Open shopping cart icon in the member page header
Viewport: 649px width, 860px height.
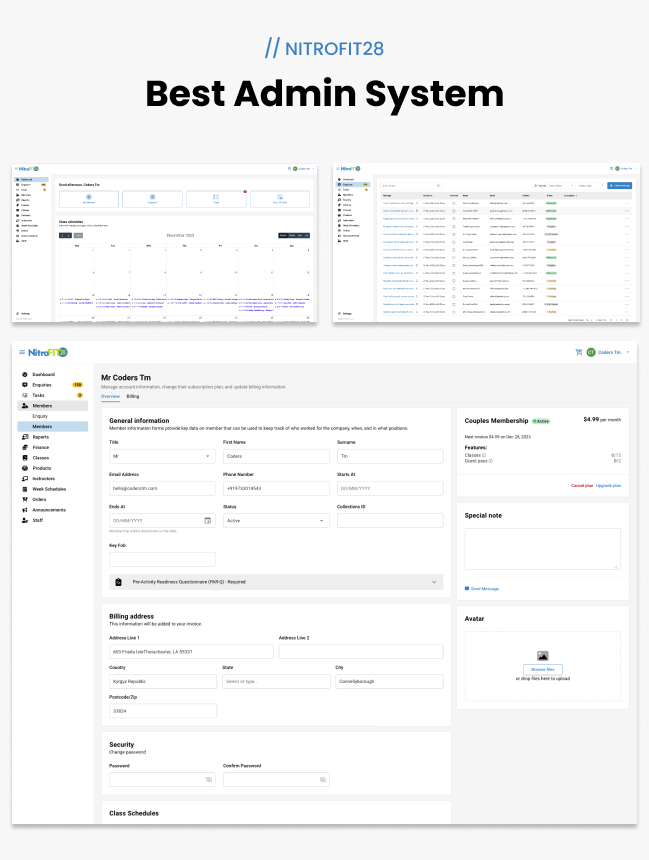tap(578, 352)
